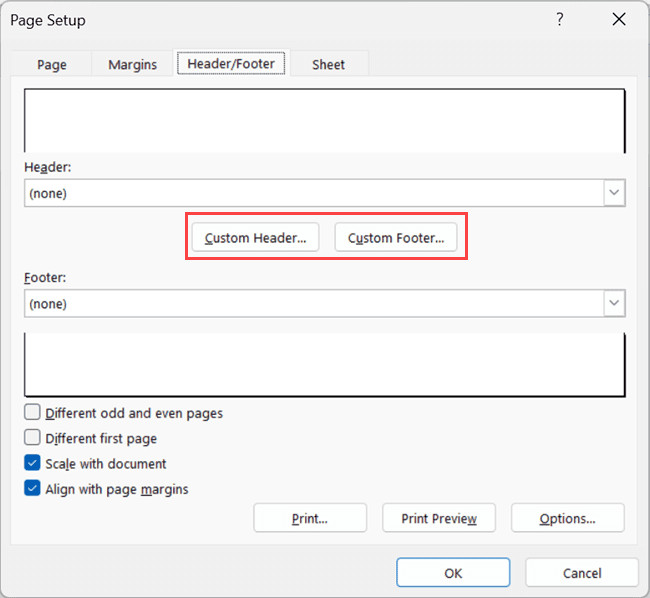Image resolution: width=650 pixels, height=598 pixels.
Task: Go to the Sheet tab
Action: click(328, 64)
